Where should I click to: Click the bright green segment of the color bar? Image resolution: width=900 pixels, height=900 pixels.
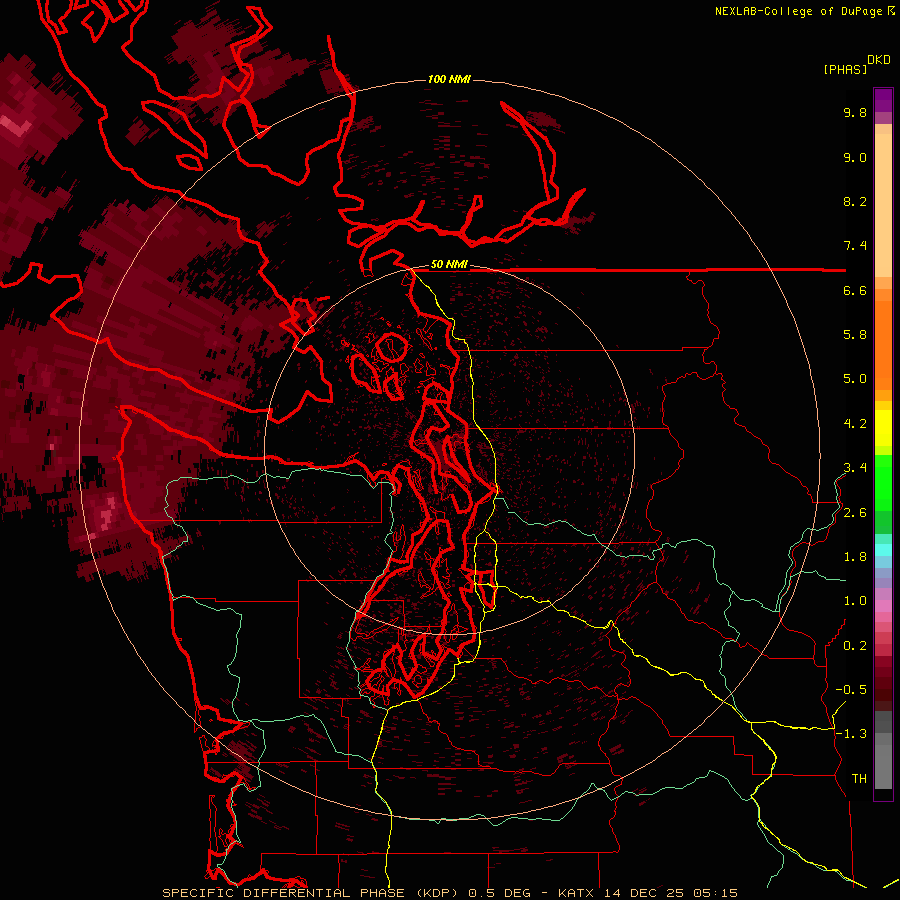[x=883, y=482]
